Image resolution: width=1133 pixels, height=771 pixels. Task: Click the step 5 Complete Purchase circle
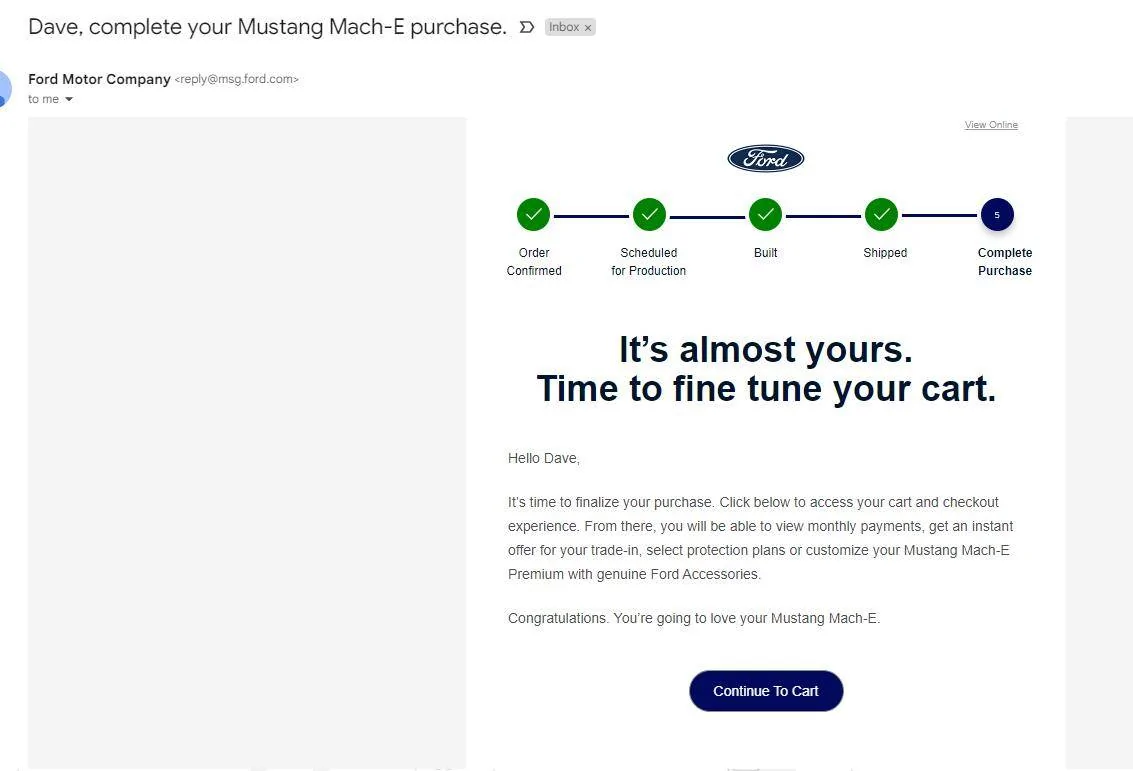[x=997, y=215]
